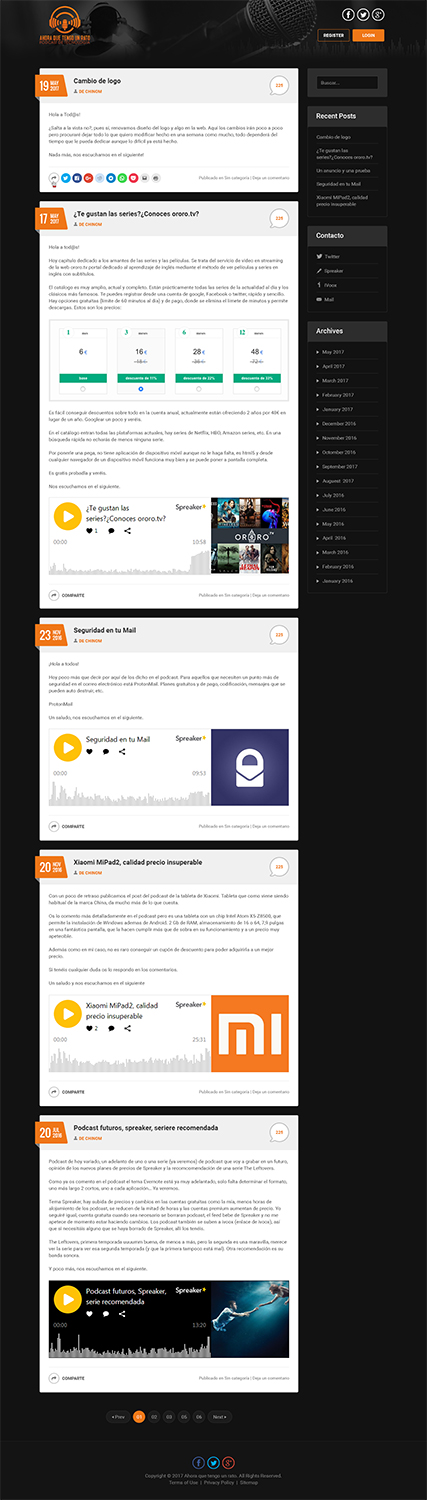Seek in the ororo.tv episode waveform
Viewport: 427px width, 1500px height.
[128, 564]
